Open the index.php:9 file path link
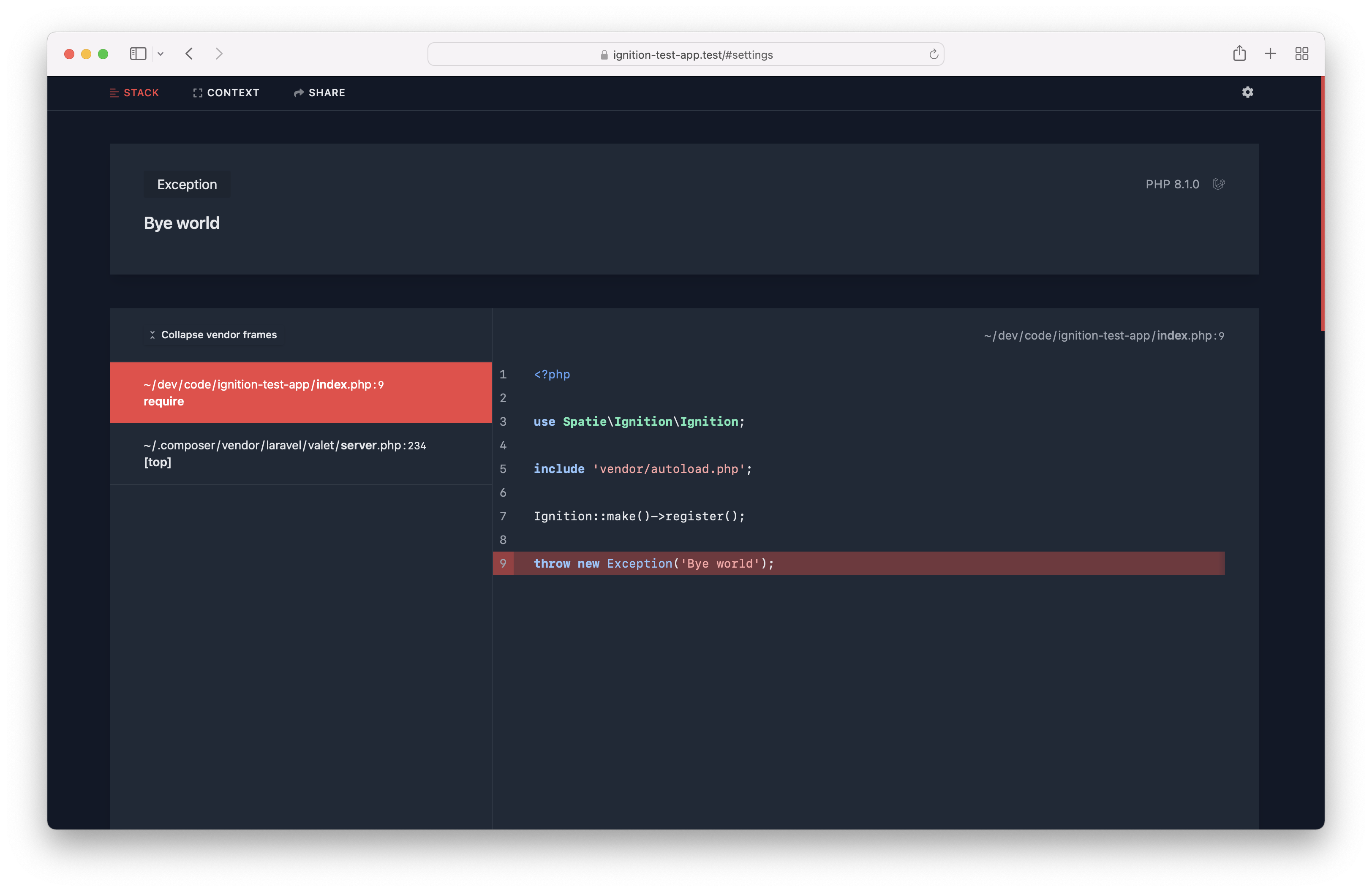1372x892 pixels. pos(1103,335)
